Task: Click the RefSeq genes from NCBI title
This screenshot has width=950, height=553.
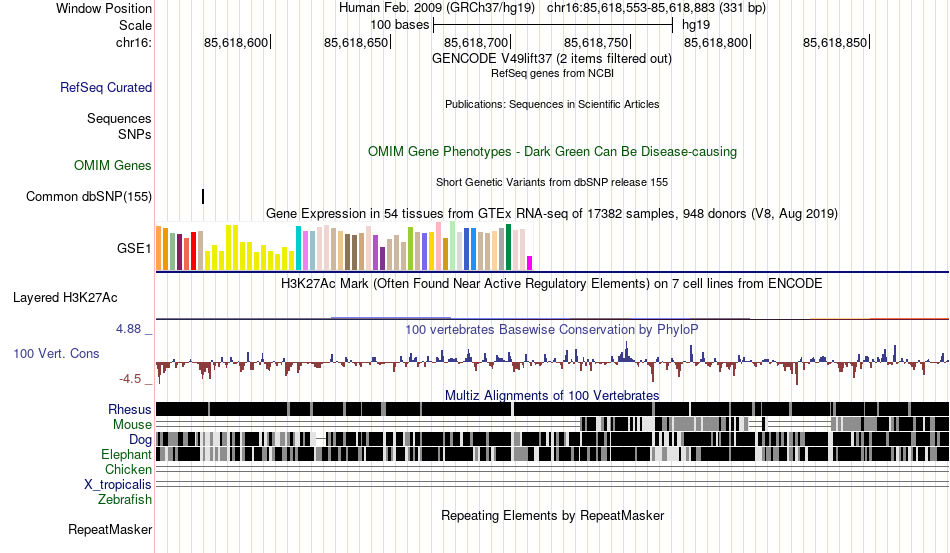Action: (552, 73)
